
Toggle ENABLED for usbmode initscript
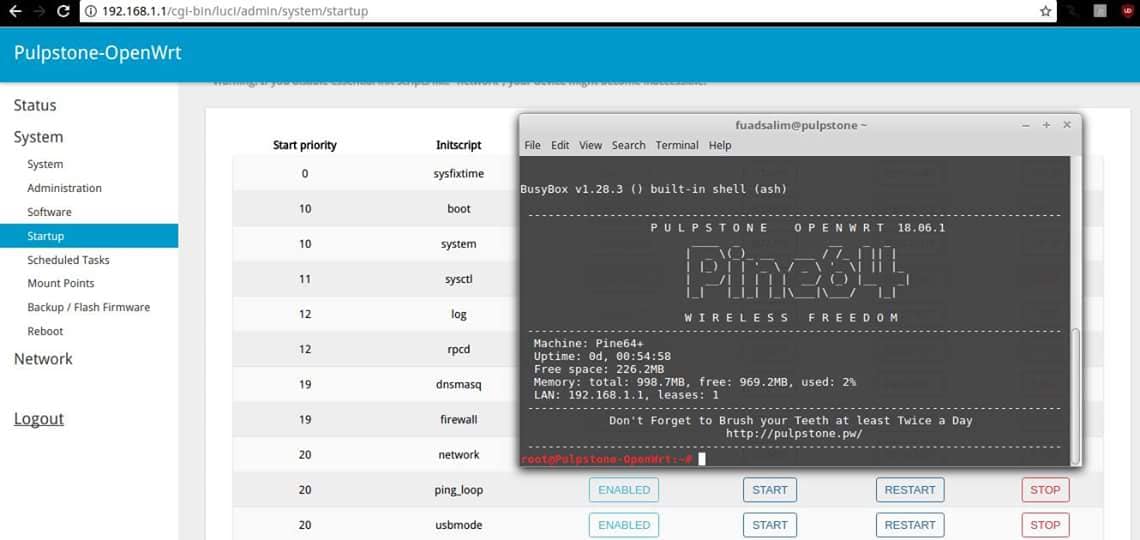(x=624, y=525)
